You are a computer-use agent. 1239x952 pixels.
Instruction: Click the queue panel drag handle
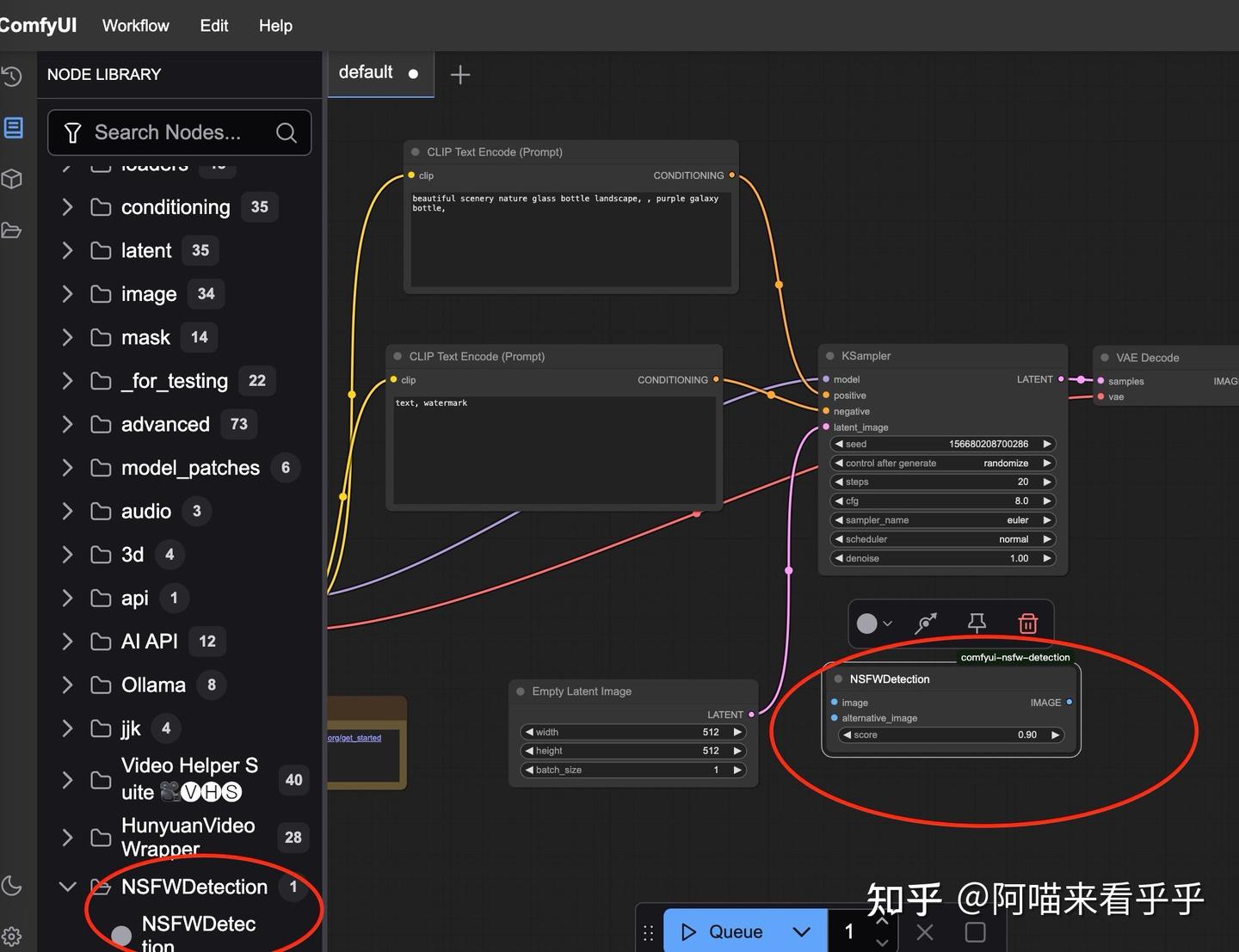click(649, 932)
